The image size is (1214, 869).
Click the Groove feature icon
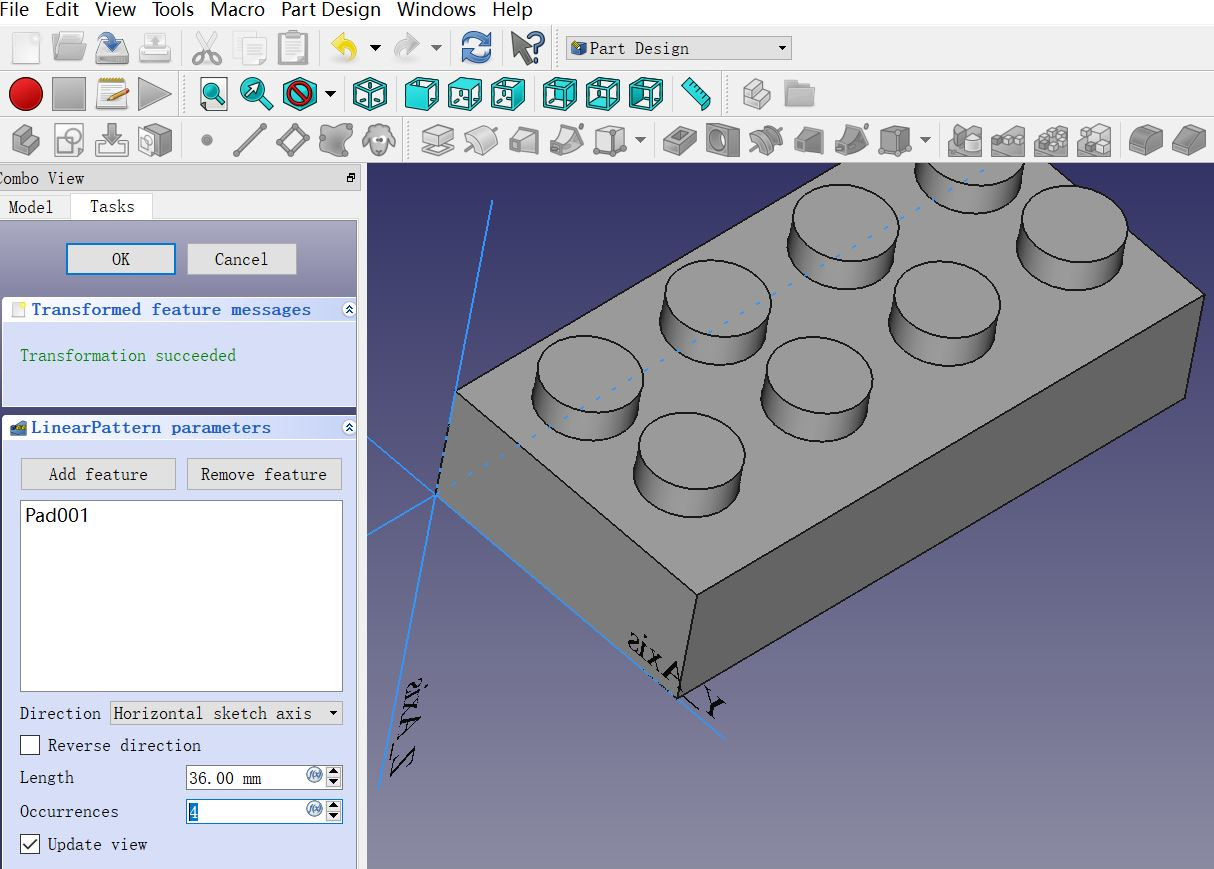[x=765, y=140]
